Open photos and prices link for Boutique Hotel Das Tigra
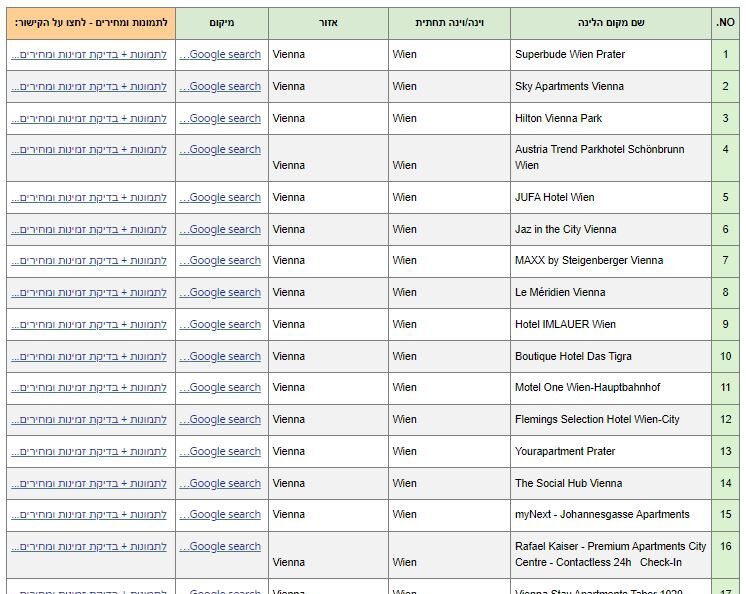The image size is (746, 594). [x=89, y=357]
